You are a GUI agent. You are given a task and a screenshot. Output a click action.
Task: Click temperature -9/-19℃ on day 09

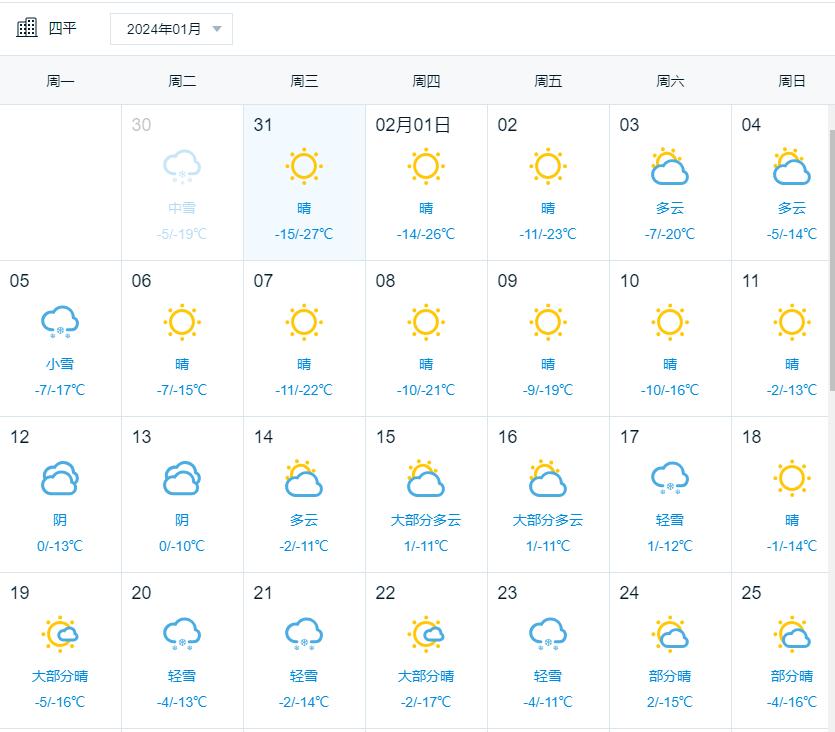(x=548, y=390)
